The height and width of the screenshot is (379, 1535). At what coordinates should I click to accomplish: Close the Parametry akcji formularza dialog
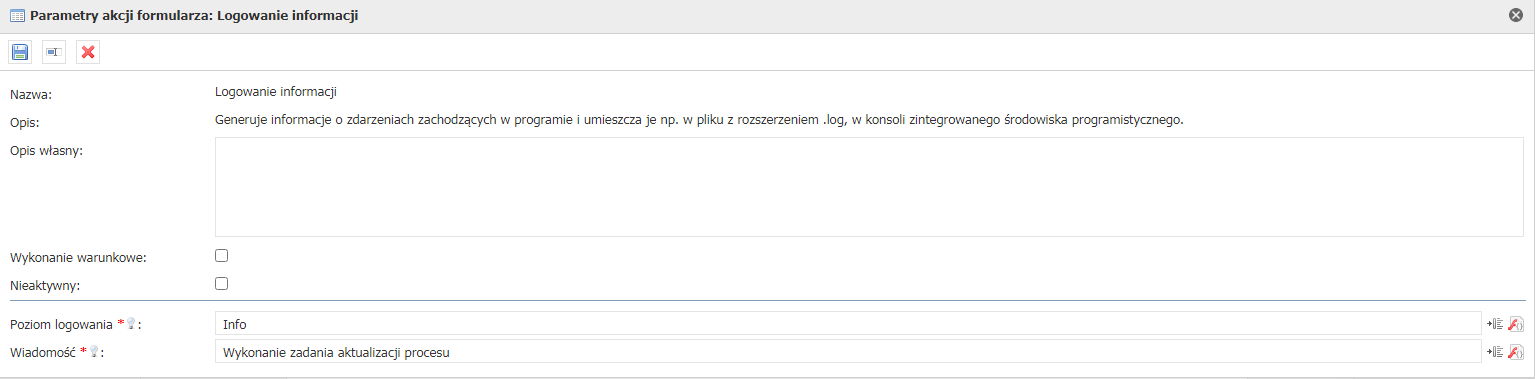coord(1516,16)
